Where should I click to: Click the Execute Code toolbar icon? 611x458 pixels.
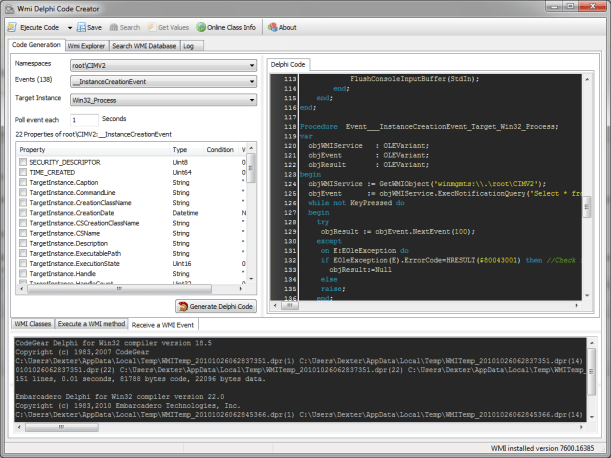pyautogui.click(x=12, y=28)
